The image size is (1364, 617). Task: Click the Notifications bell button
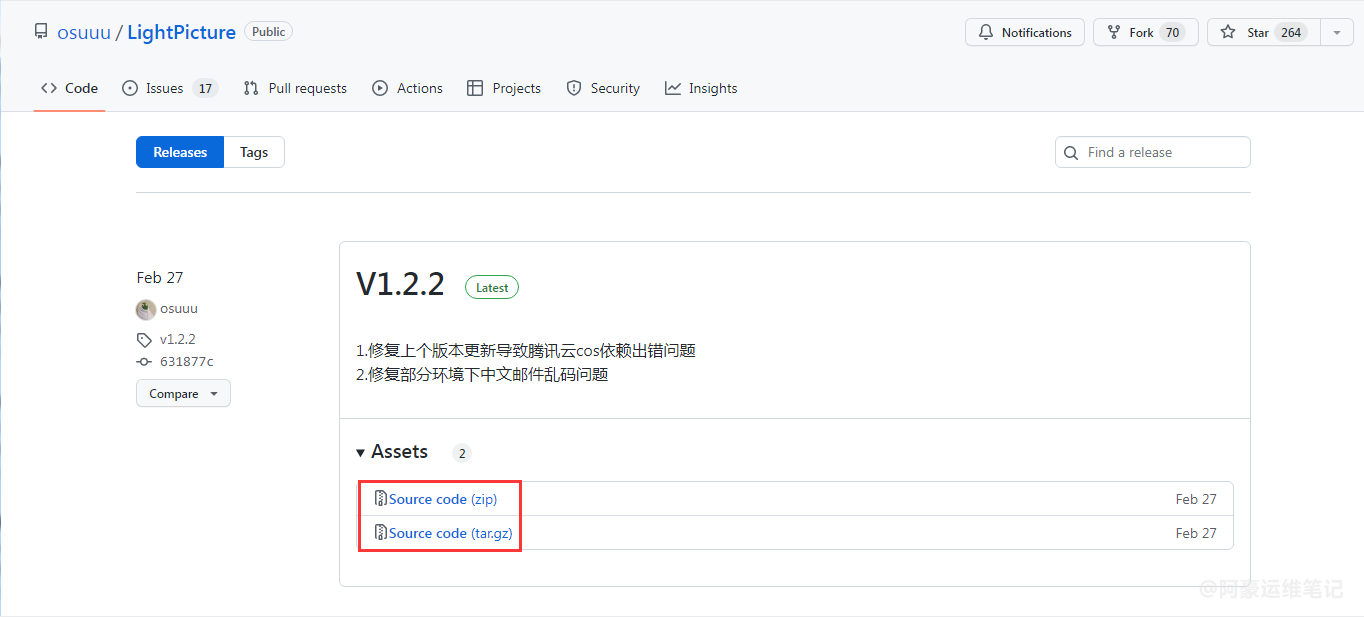point(1025,32)
